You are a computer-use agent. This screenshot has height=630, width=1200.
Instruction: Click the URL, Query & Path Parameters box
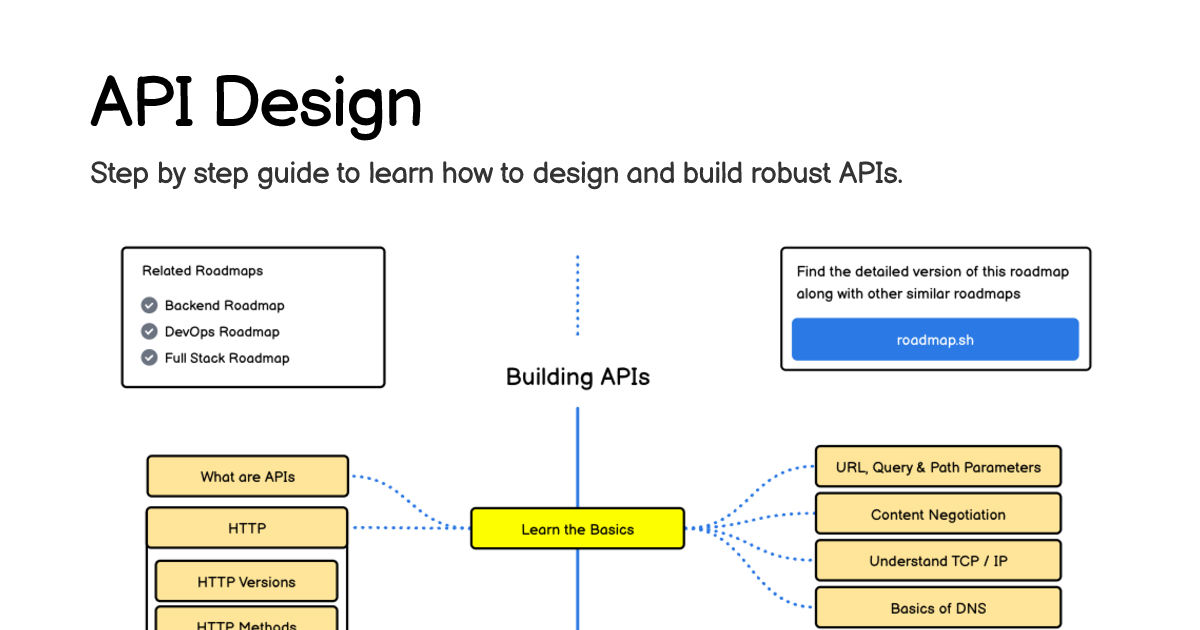pos(937,466)
